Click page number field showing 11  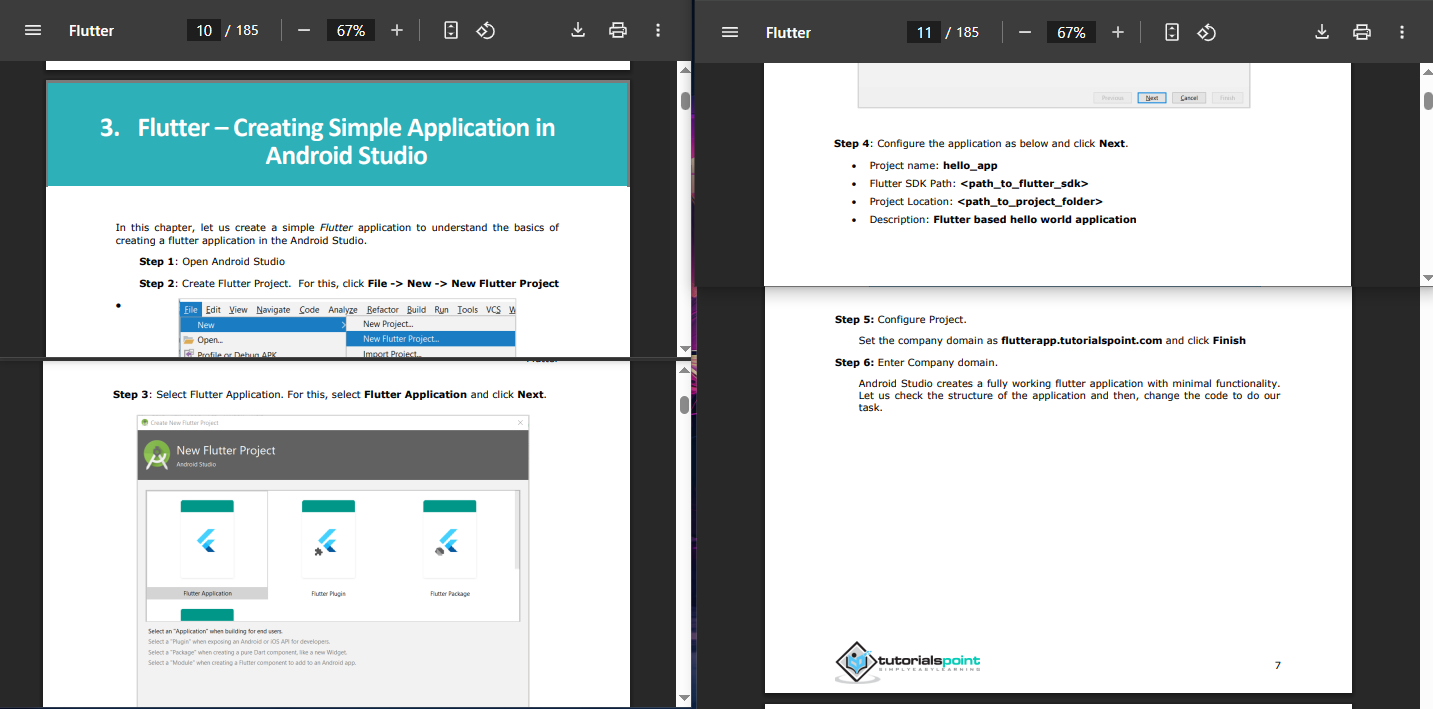924,32
